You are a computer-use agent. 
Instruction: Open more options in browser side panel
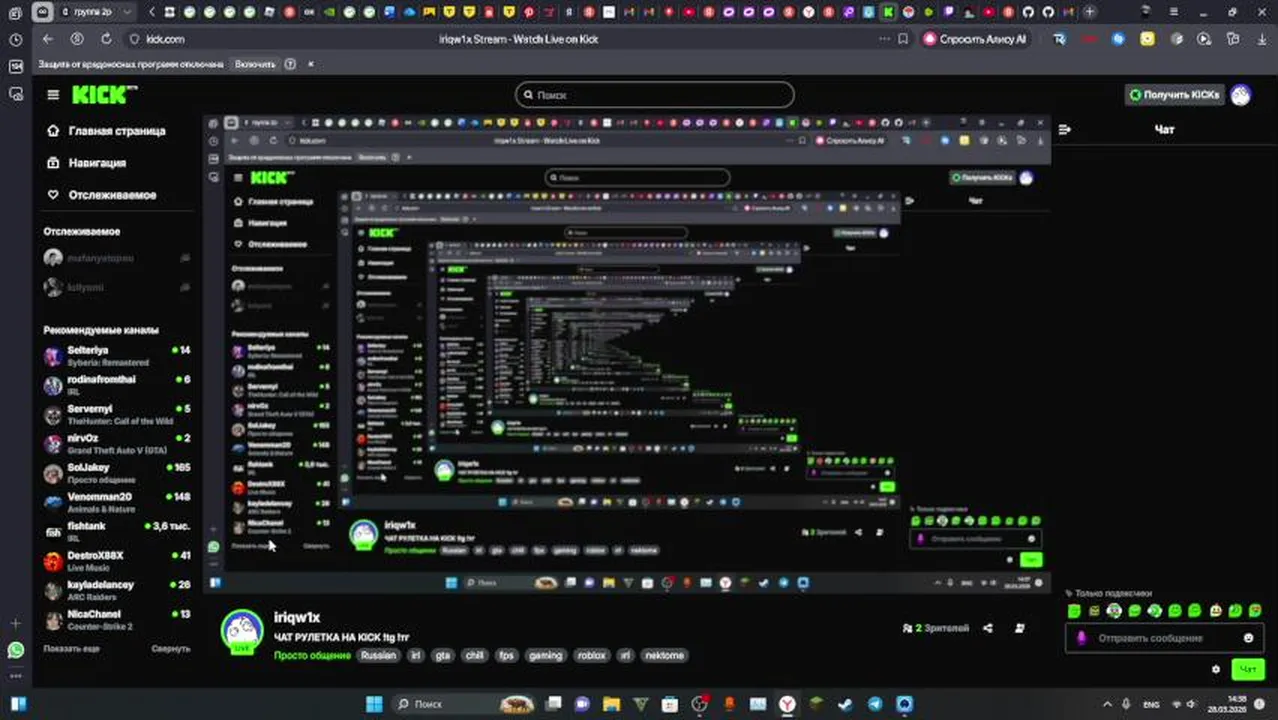[x=15, y=676]
